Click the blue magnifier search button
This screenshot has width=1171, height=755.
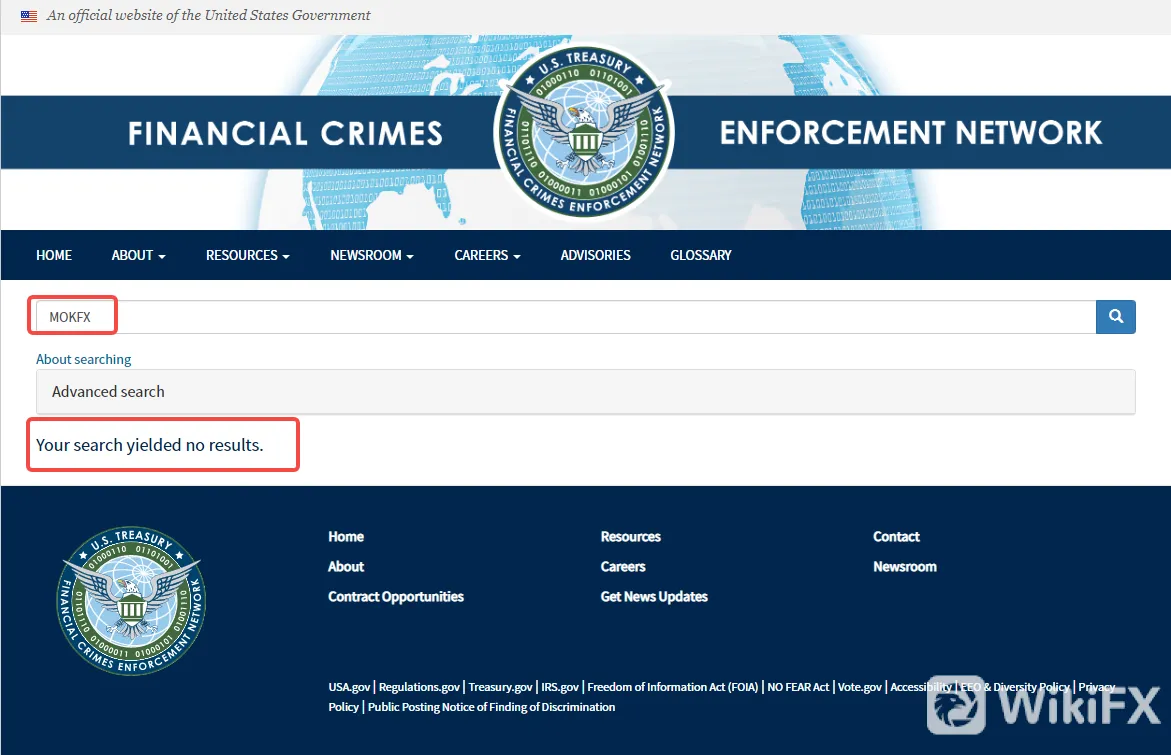point(1115,317)
